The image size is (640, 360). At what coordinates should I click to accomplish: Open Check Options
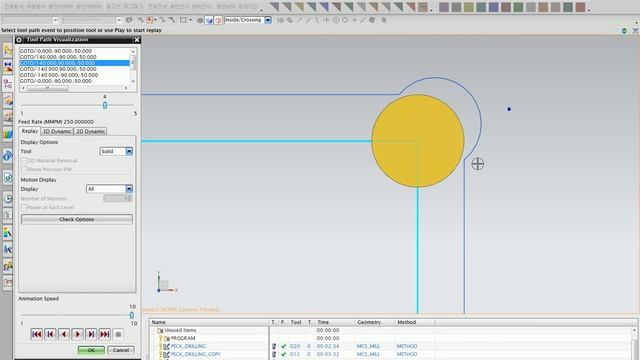point(77,220)
